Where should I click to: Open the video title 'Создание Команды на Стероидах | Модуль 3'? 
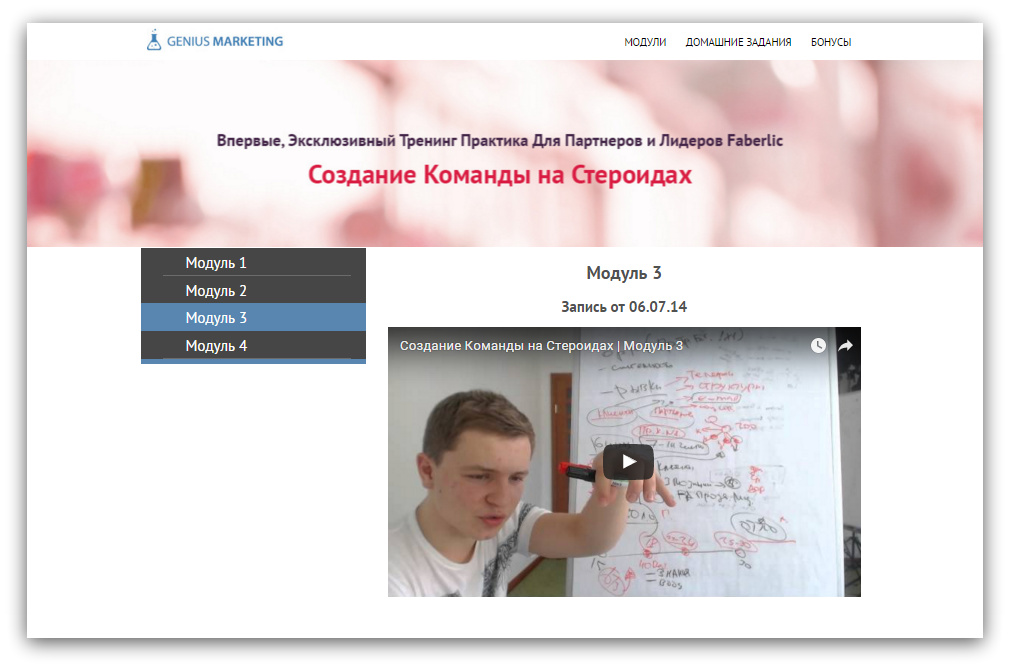tap(541, 346)
